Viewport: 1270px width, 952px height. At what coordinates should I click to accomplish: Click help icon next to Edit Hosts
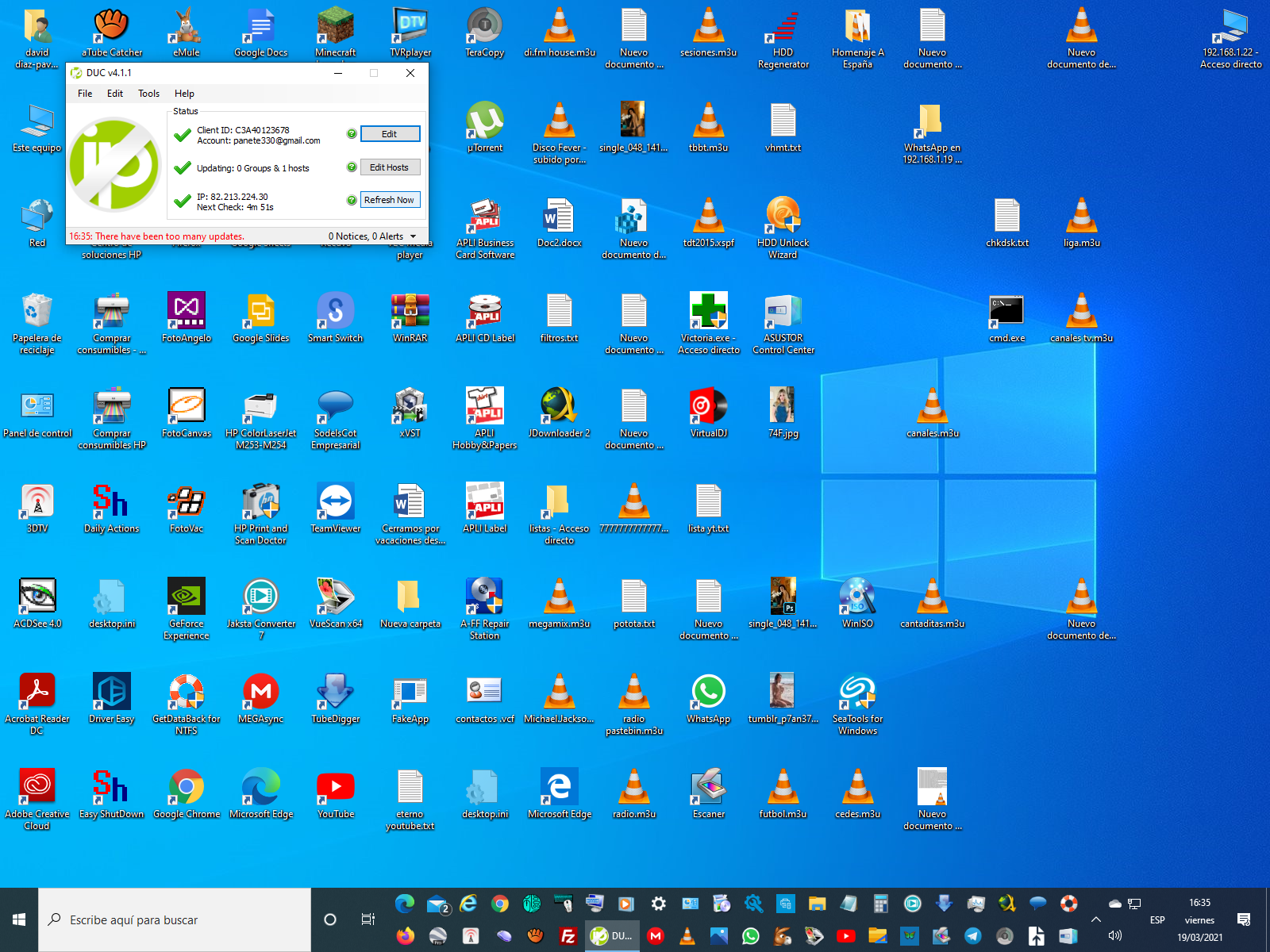coord(352,167)
